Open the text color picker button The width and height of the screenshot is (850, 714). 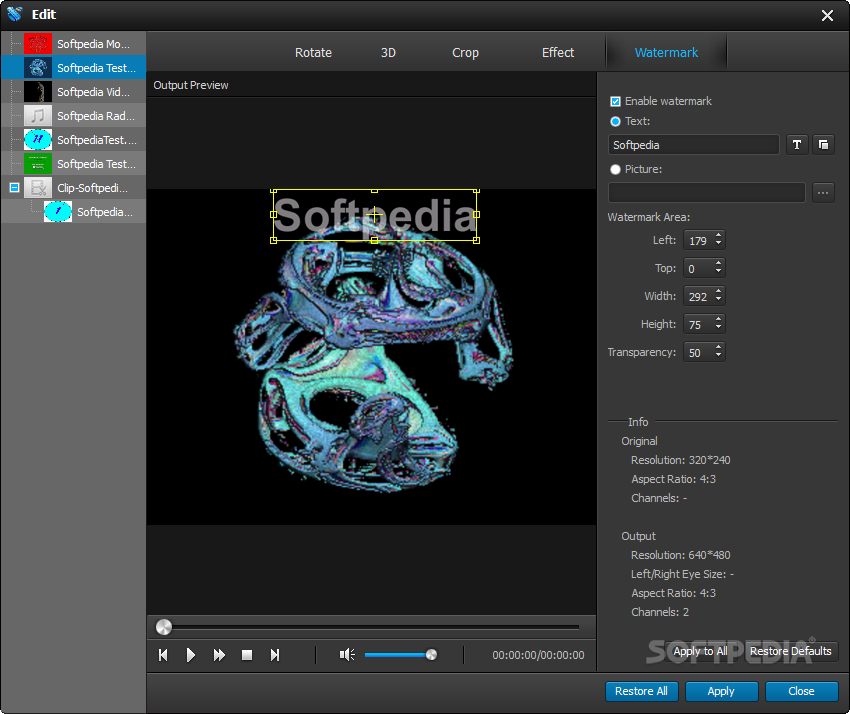coord(823,145)
